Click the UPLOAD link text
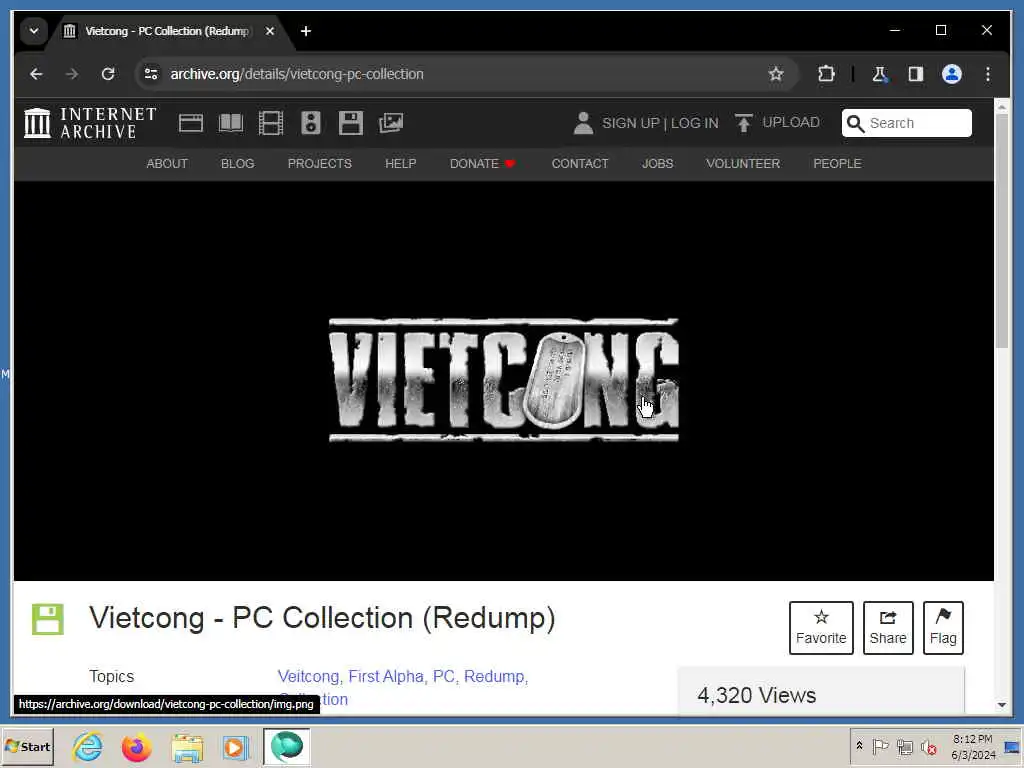1024x768 pixels. 791,122
